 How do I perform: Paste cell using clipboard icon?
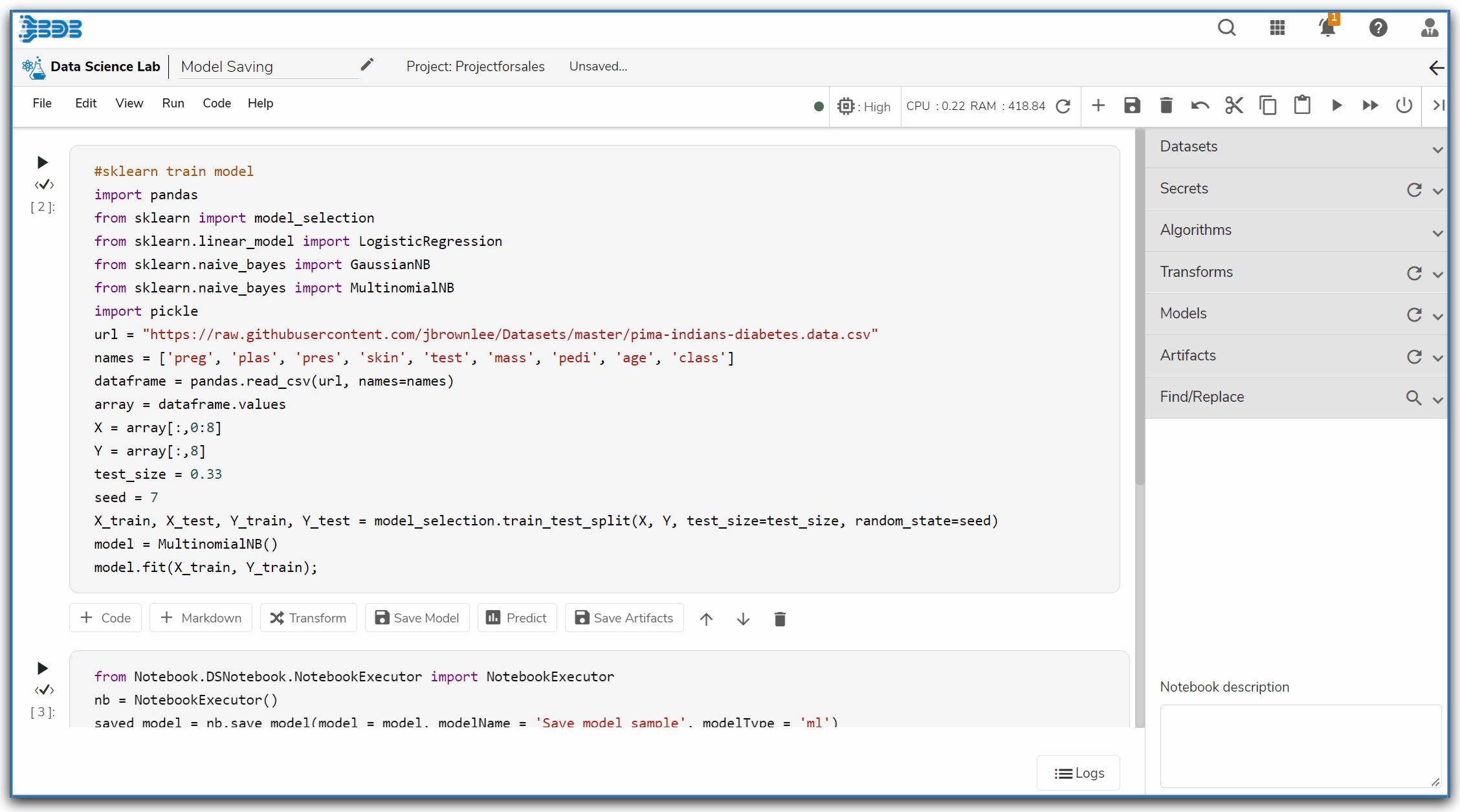(1302, 105)
